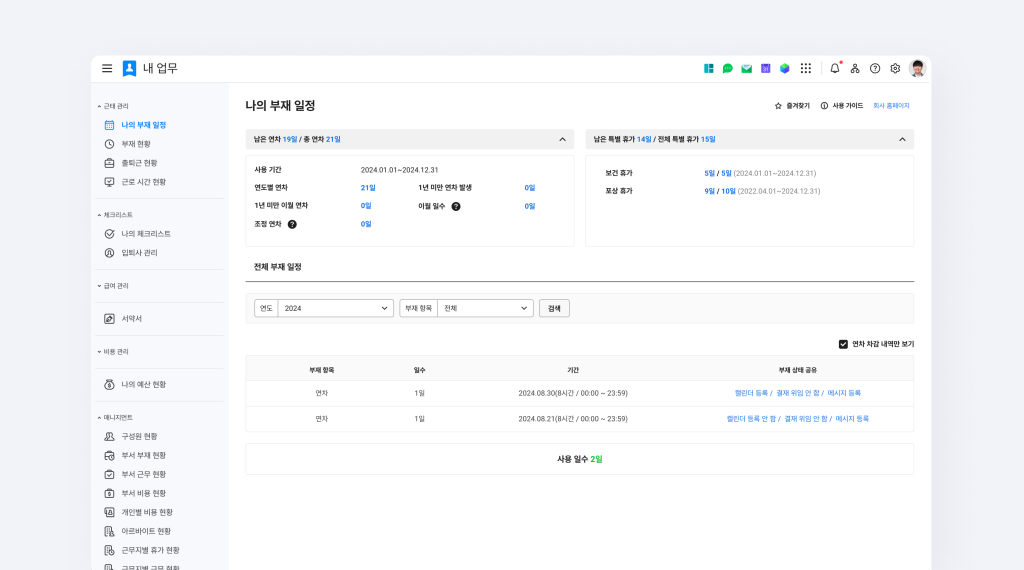Open 부서 부재 현황 in the sidebar
Screen dimensions: 1024x570
click(x=144, y=455)
